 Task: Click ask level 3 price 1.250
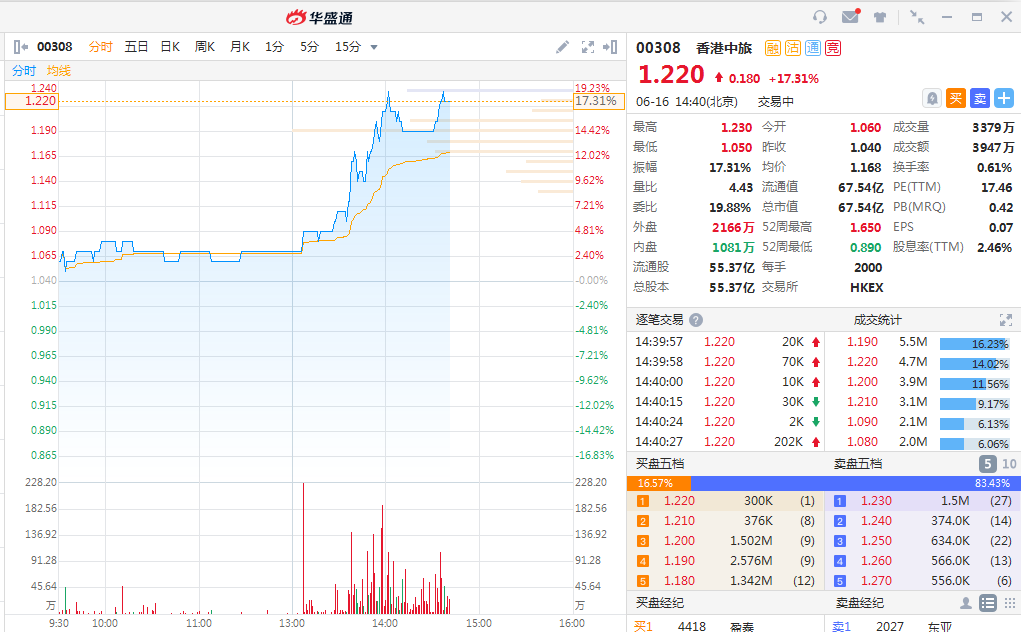(x=876, y=542)
